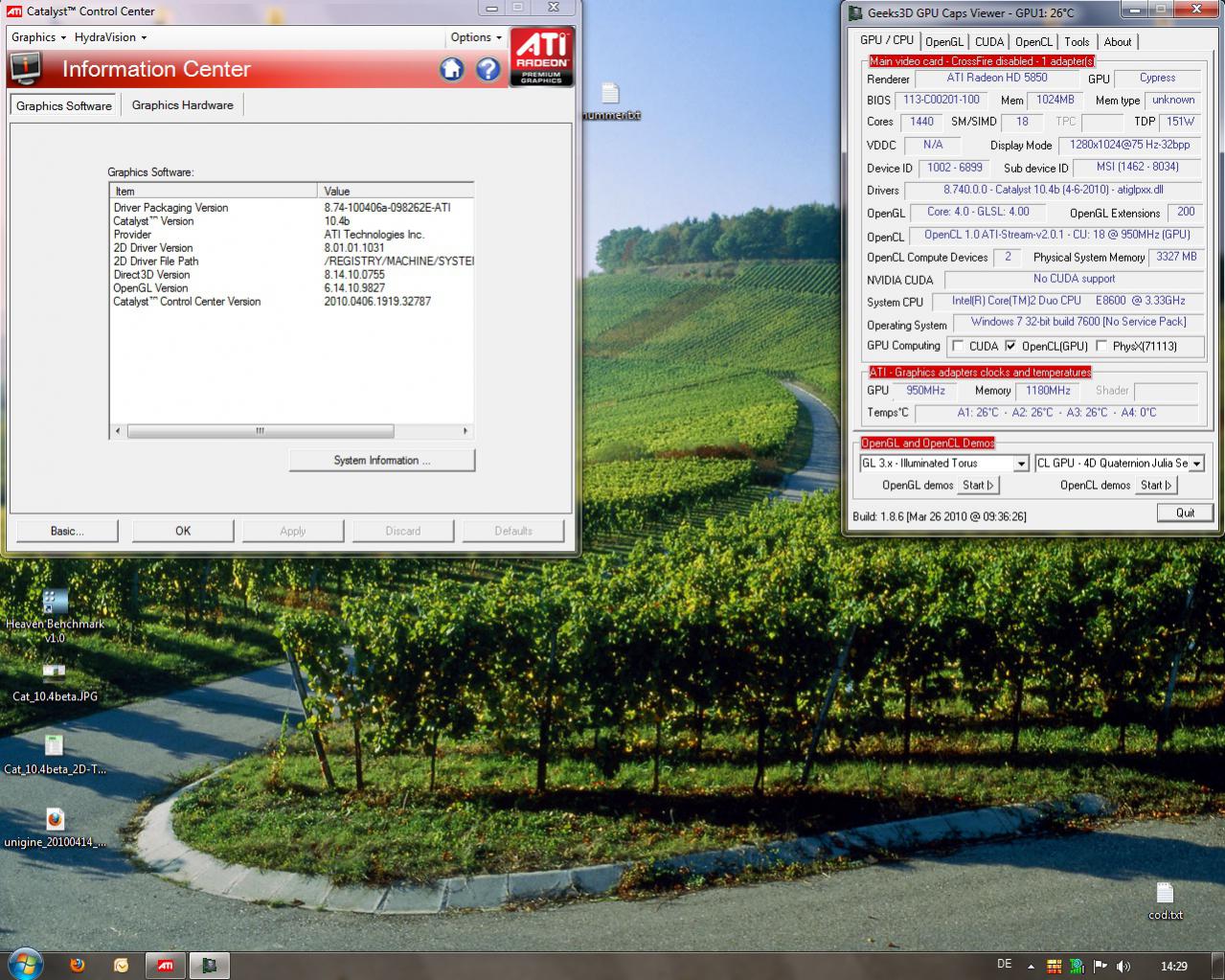Screen dimensions: 1225x980
Task: Open the Help question mark icon
Action: pos(488,69)
